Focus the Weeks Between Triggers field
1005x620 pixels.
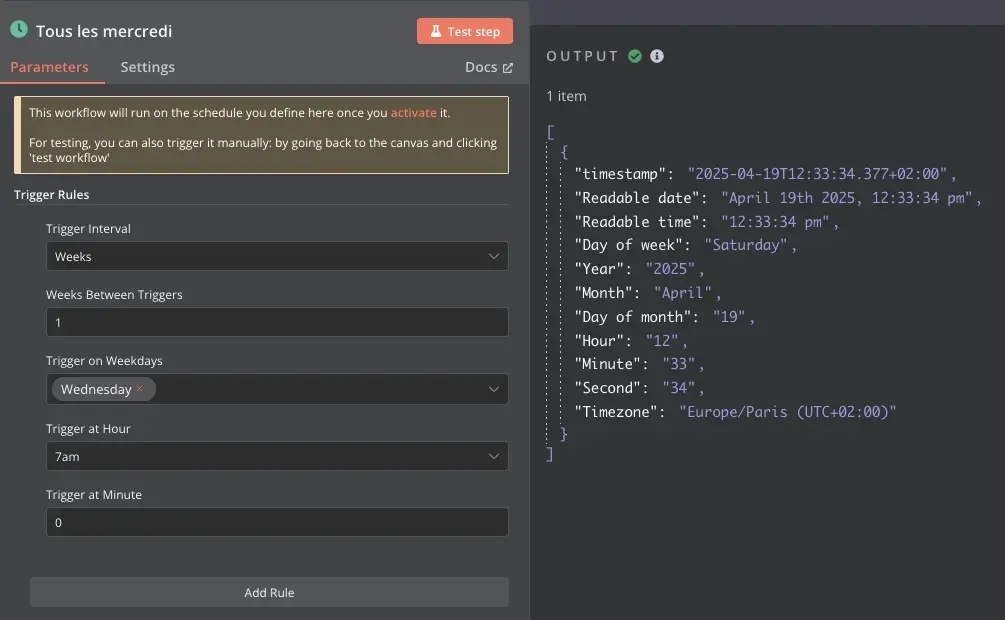(x=277, y=323)
